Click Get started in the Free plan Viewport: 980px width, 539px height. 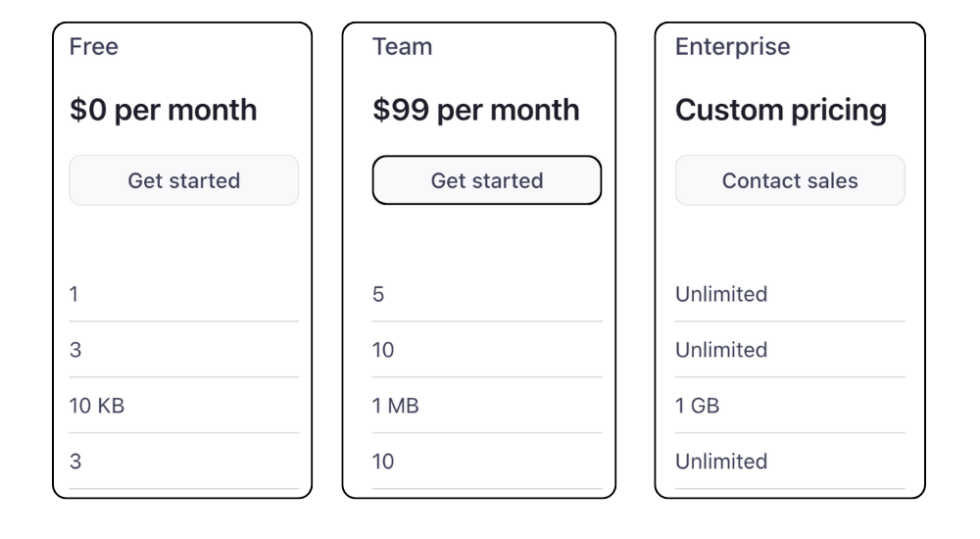pos(183,181)
